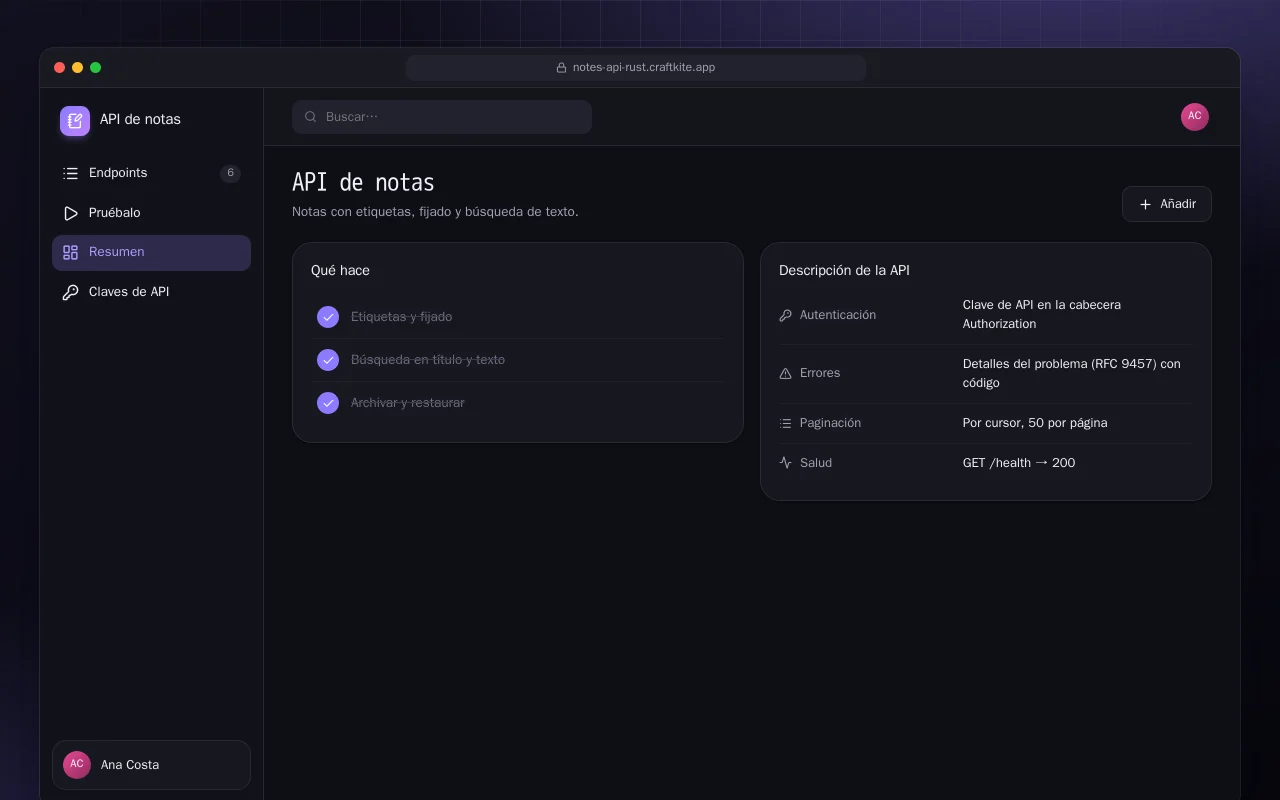Viewport: 1280px width, 800px height.
Task: Click Clave de API en la cabecera text
Action: click(x=1042, y=314)
